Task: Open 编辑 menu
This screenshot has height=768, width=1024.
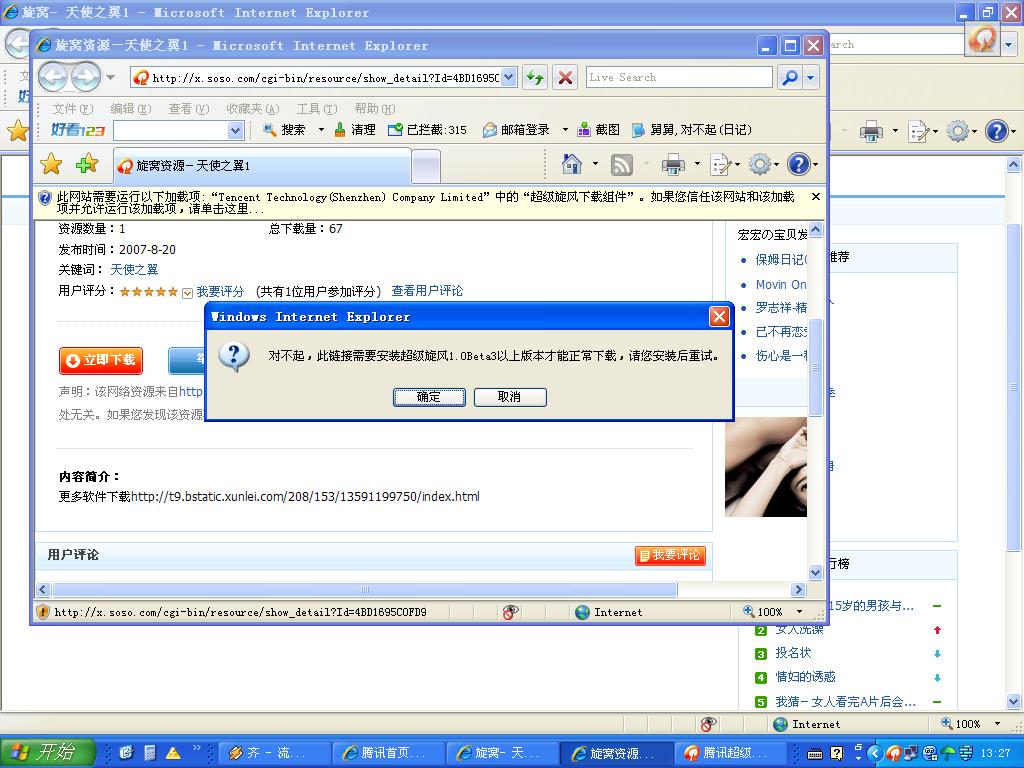Action: click(x=131, y=108)
